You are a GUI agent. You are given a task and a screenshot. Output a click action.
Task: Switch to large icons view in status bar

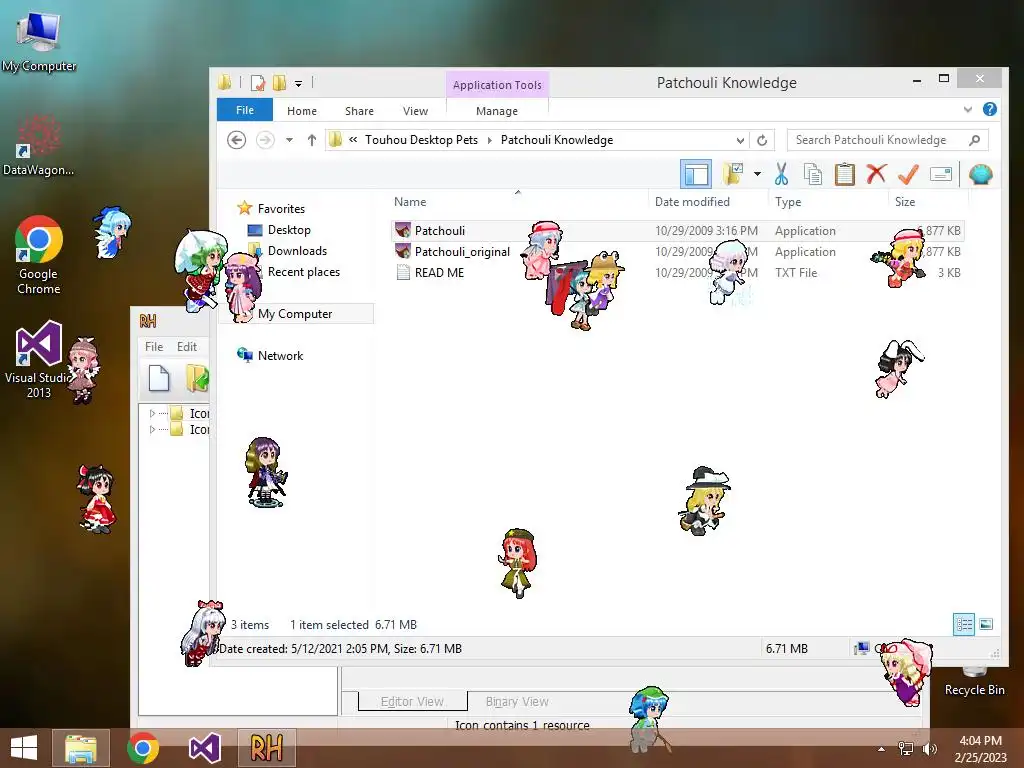(x=986, y=624)
